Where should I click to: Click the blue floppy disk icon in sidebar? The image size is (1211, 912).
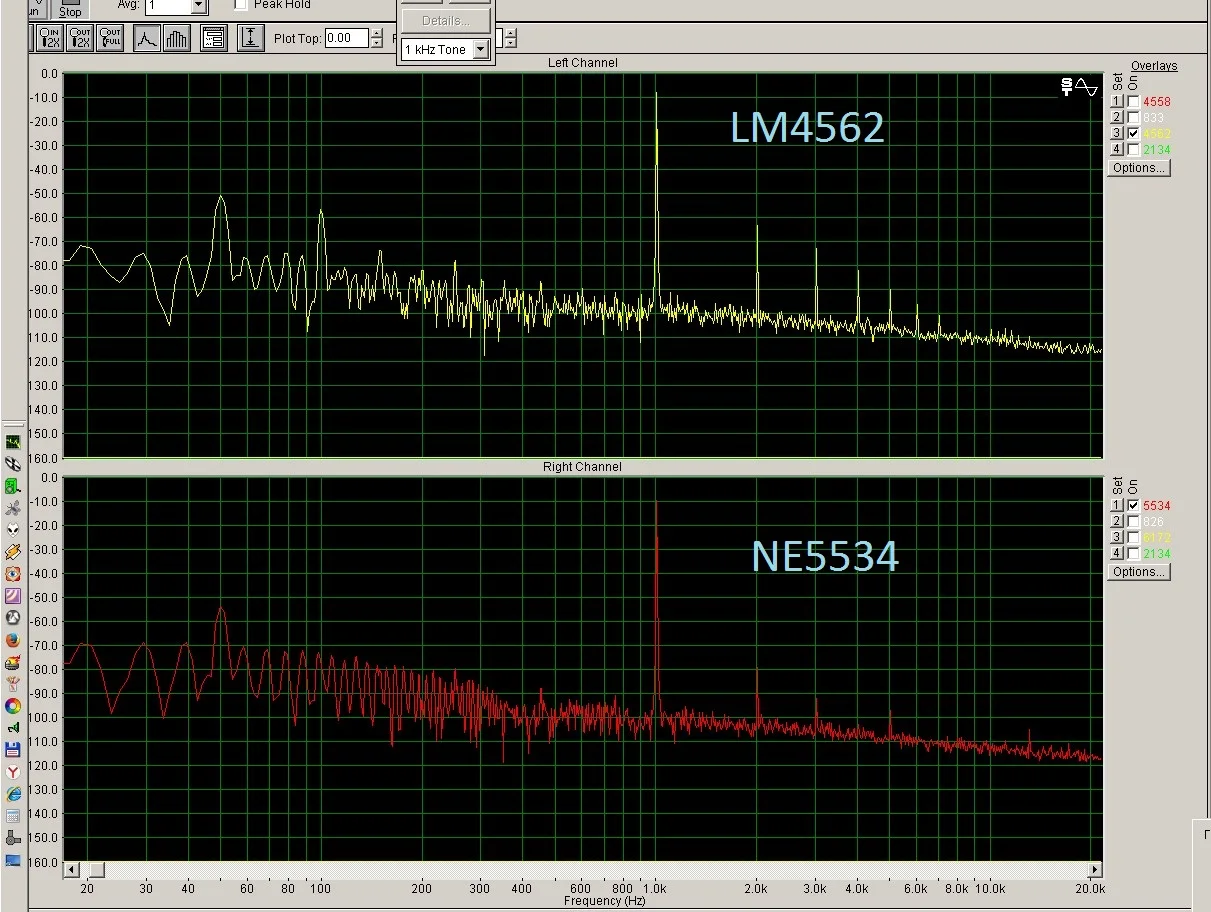tap(13, 750)
